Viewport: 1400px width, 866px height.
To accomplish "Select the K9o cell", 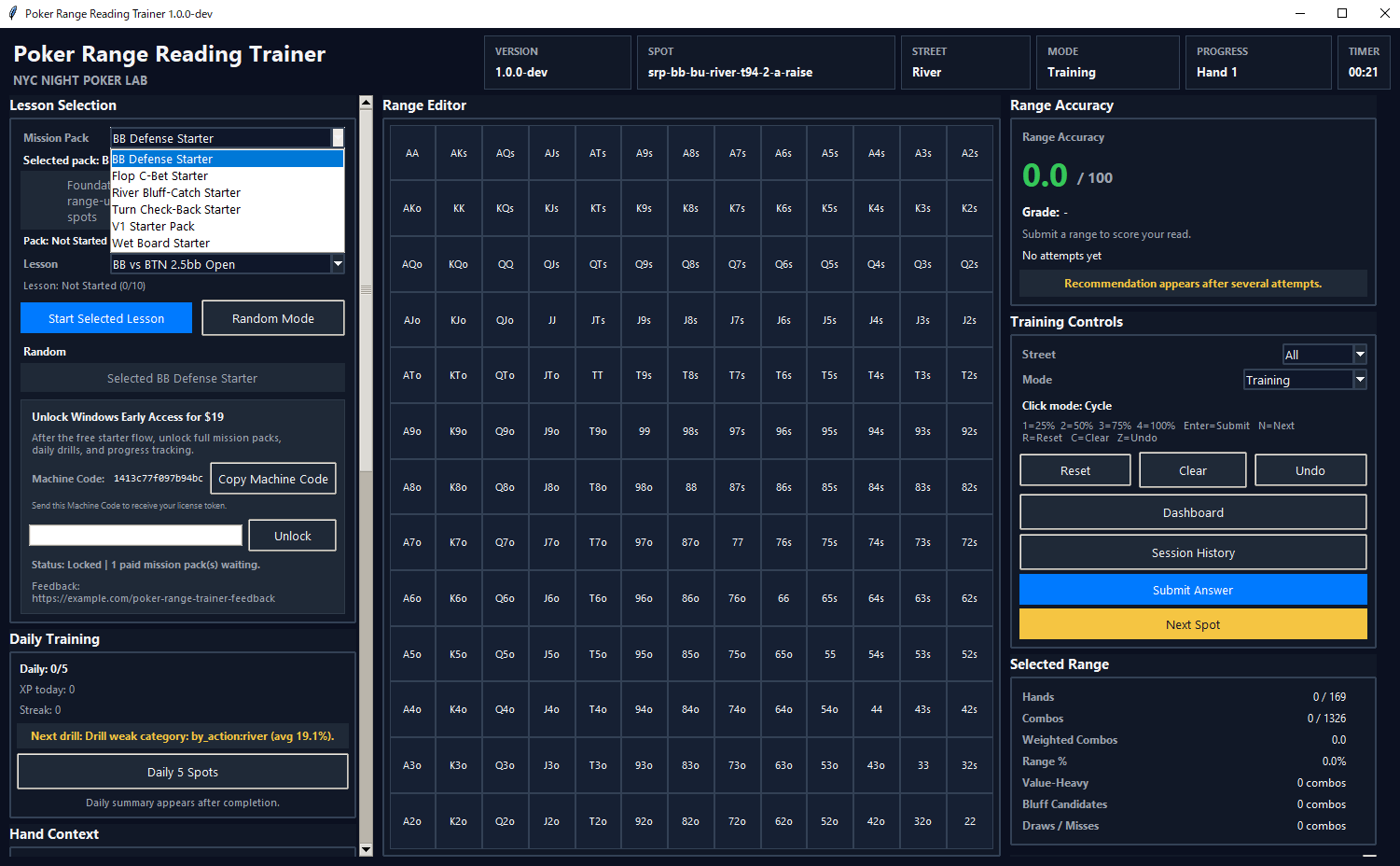I will point(459,431).
